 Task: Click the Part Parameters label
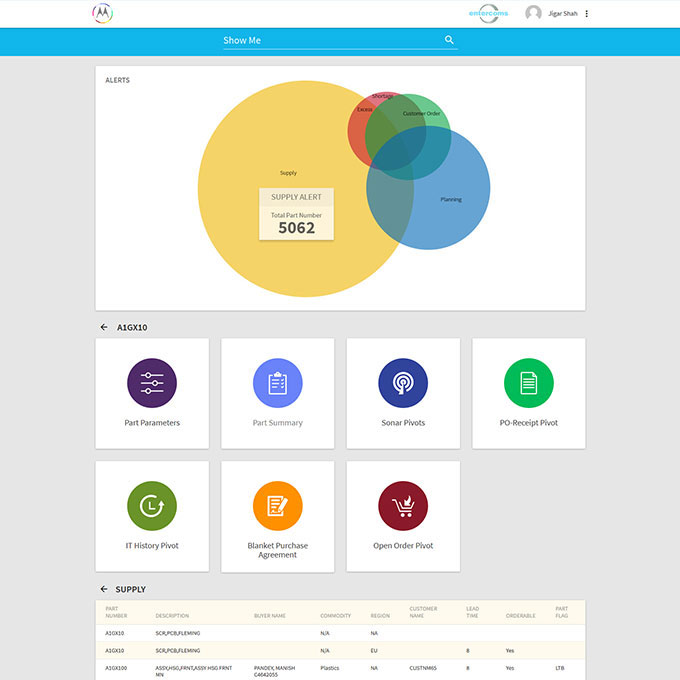pos(152,423)
